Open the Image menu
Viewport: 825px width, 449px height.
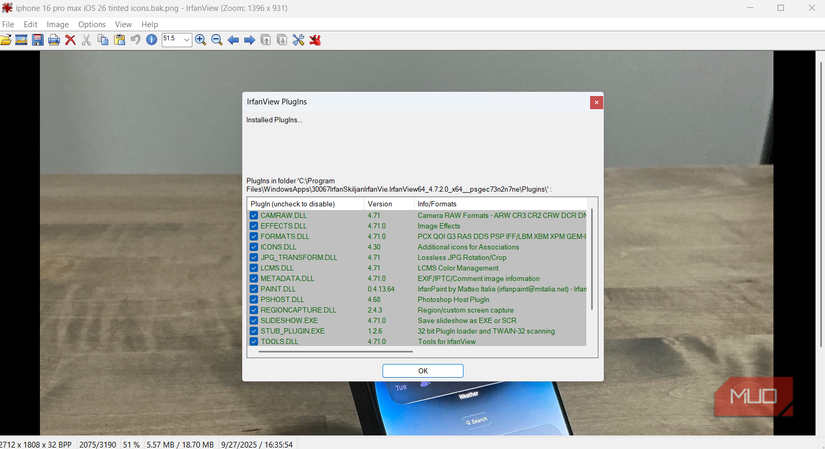click(58, 24)
